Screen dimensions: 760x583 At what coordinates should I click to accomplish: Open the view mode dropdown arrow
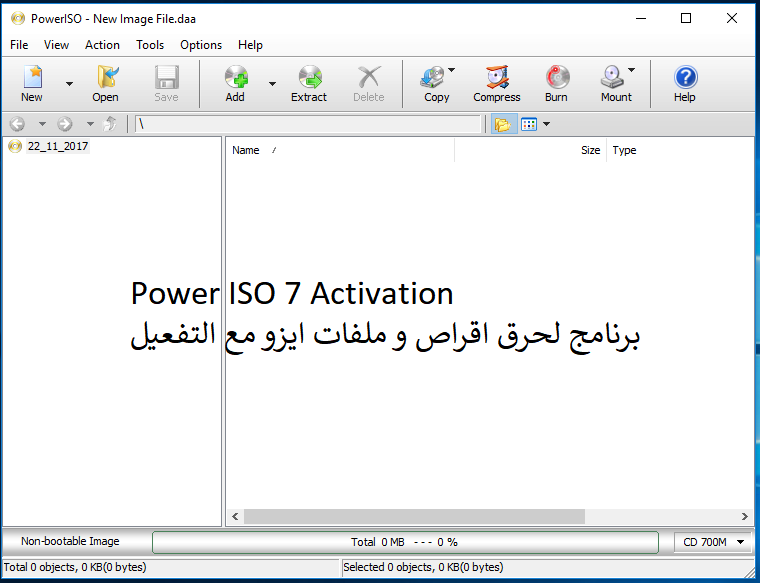click(x=547, y=124)
